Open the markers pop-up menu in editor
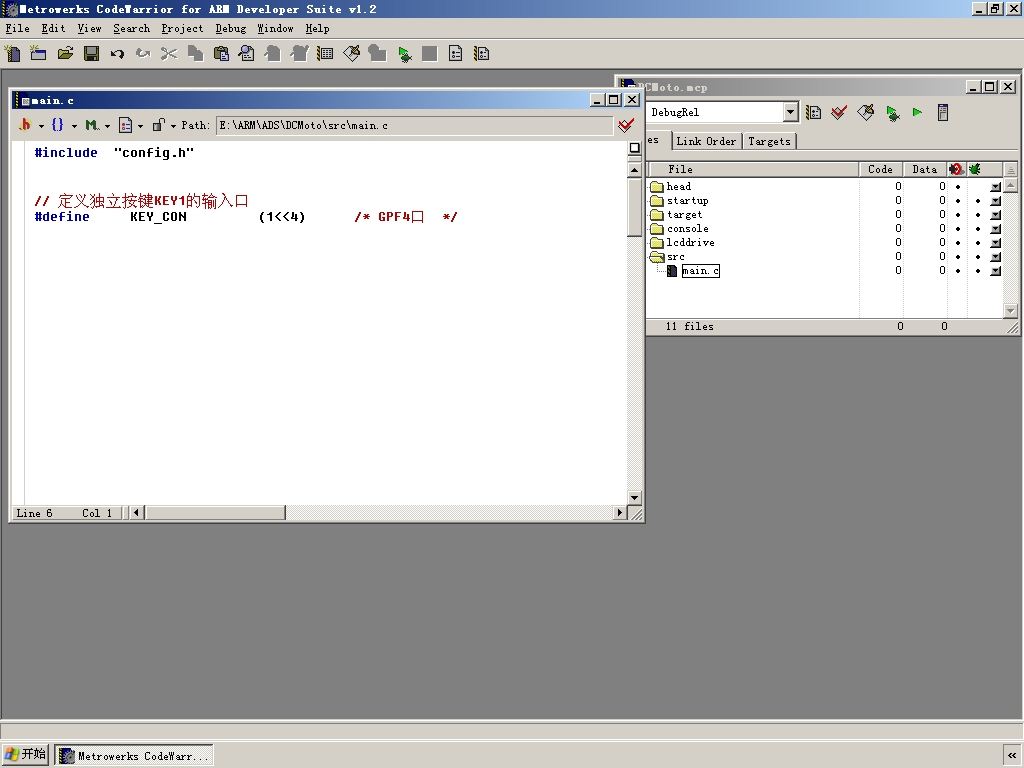 coord(97,125)
